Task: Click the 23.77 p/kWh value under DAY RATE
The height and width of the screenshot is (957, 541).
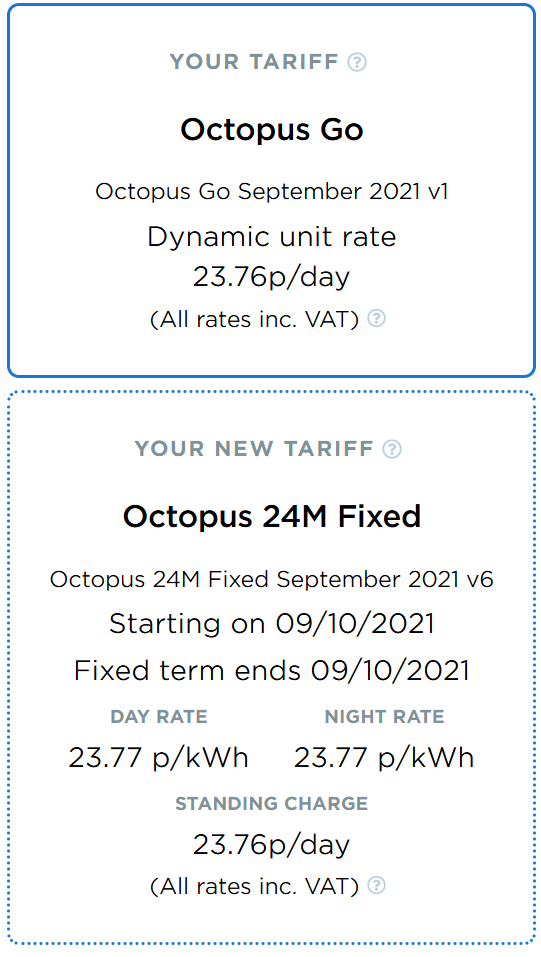Action: (x=159, y=758)
